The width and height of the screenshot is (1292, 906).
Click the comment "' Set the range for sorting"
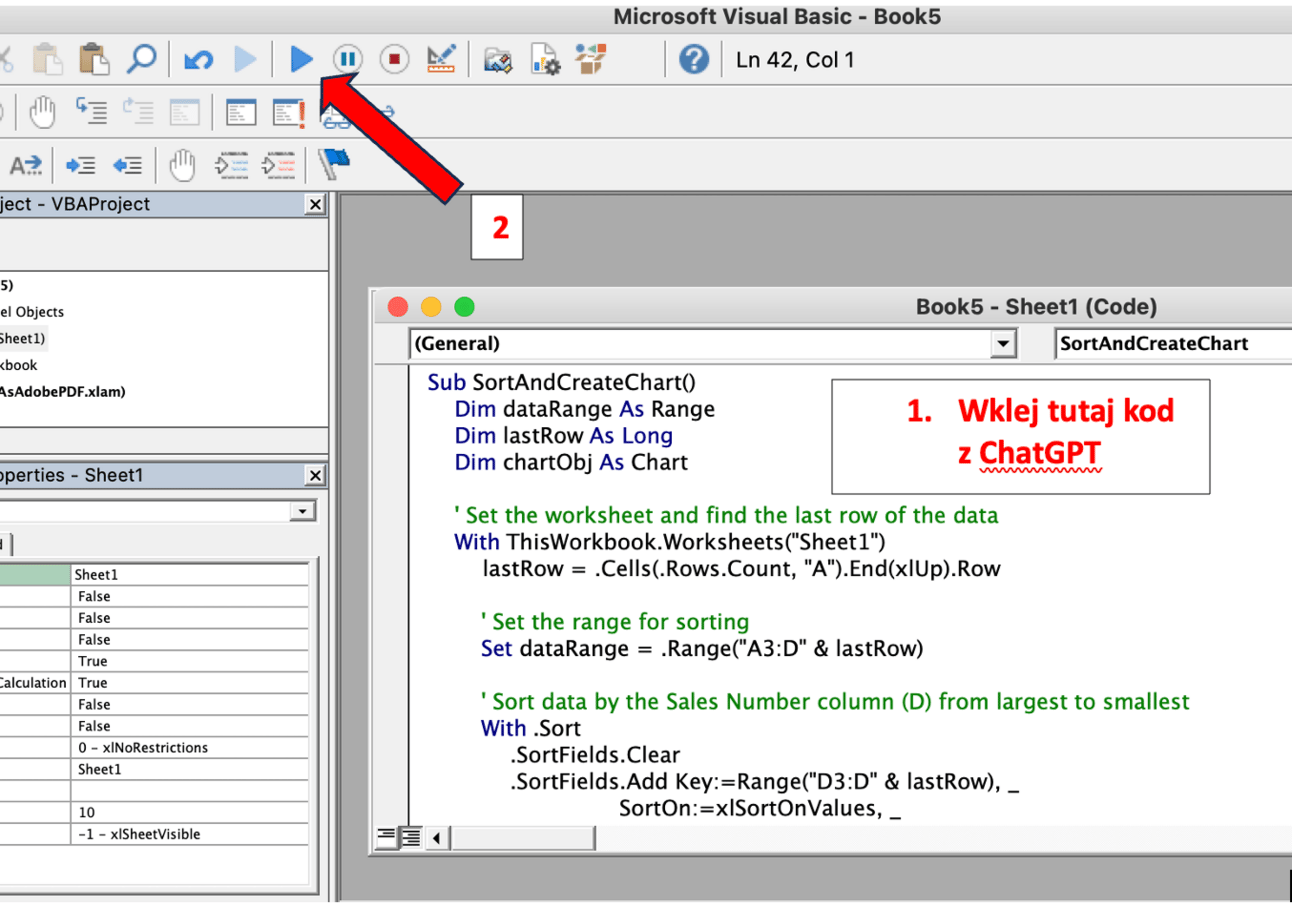(x=615, y=622)
